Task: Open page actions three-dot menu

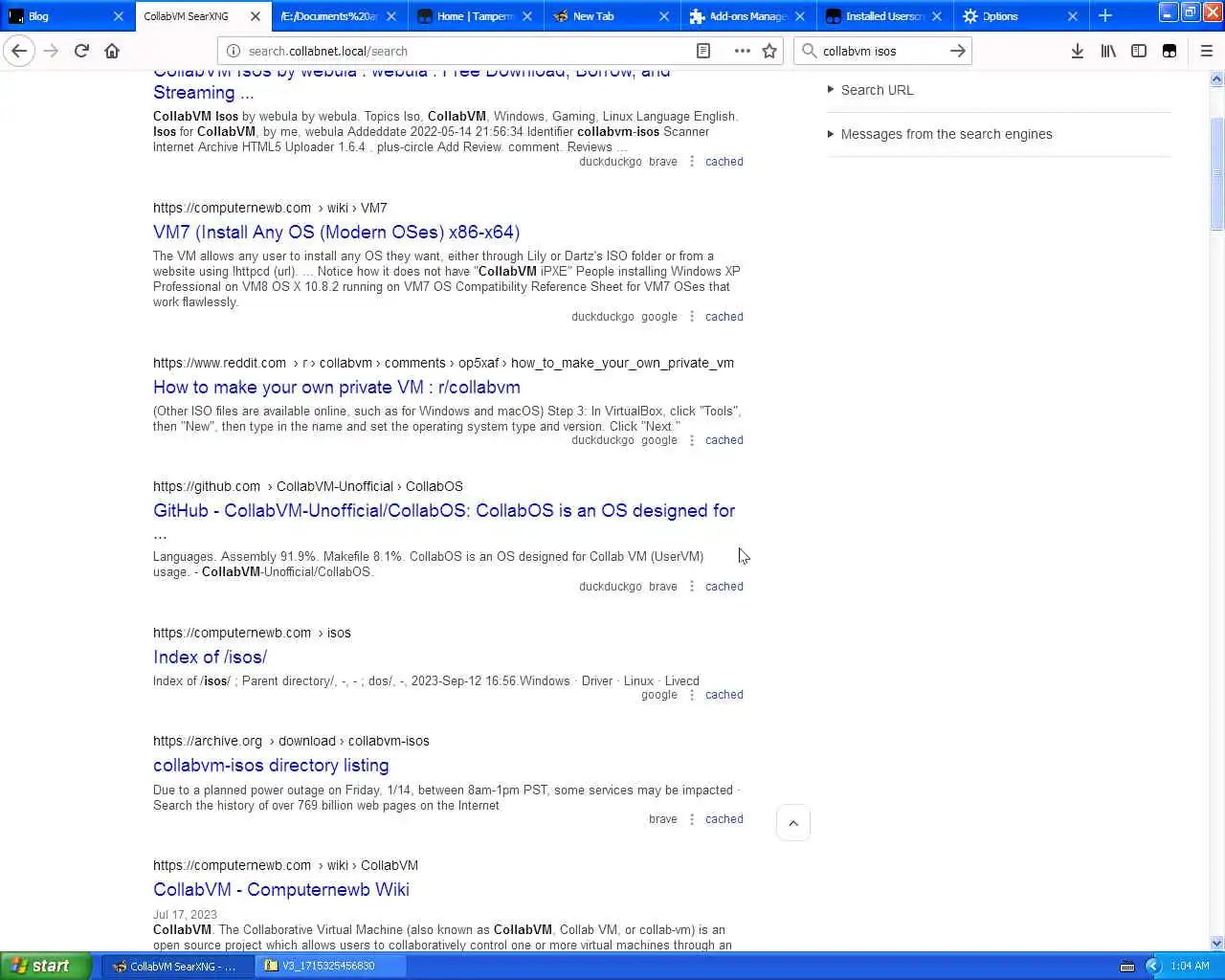Action: click(742, 51)
